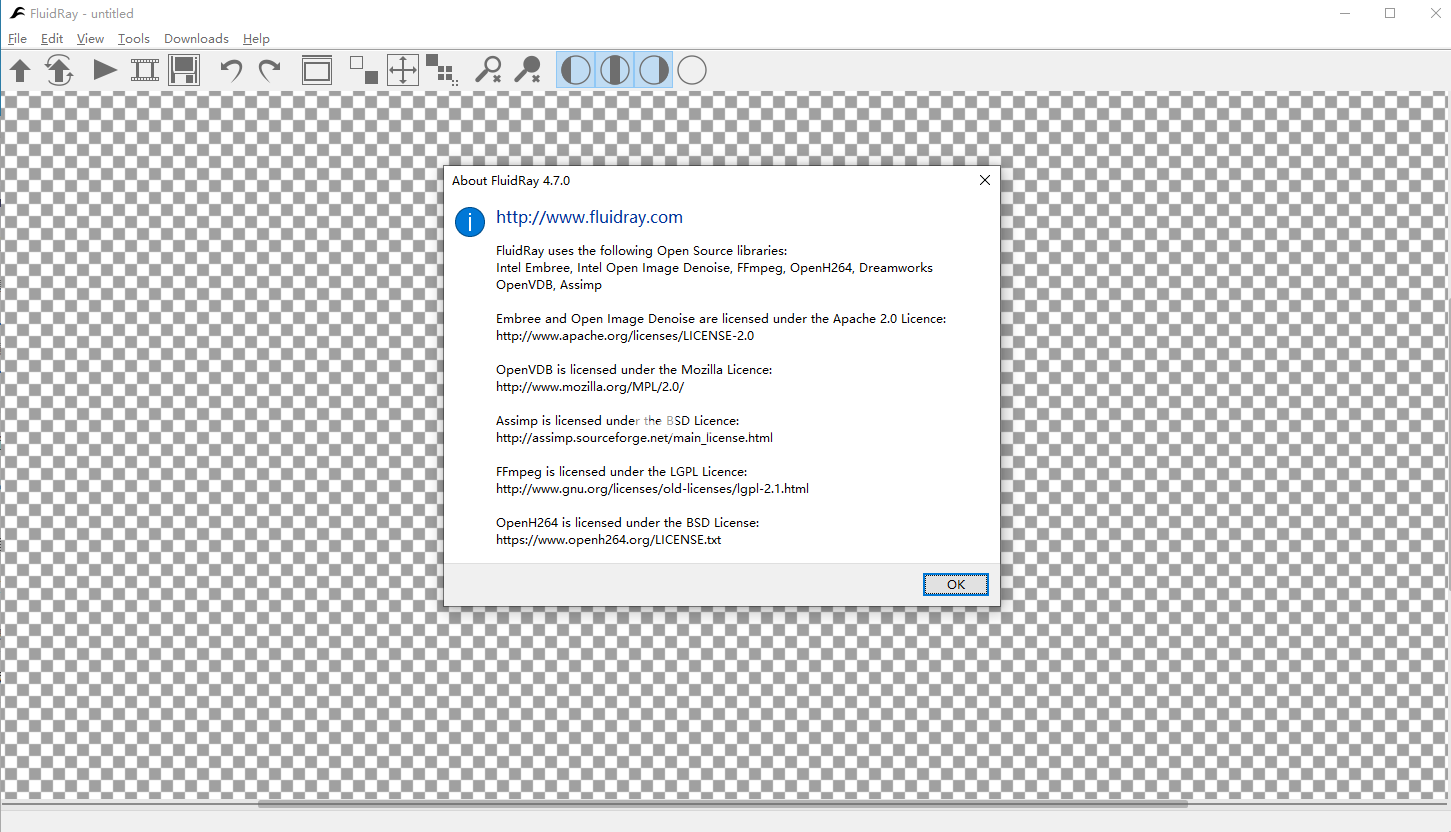Click the upload arrow toolbar icon

[21, 70]
